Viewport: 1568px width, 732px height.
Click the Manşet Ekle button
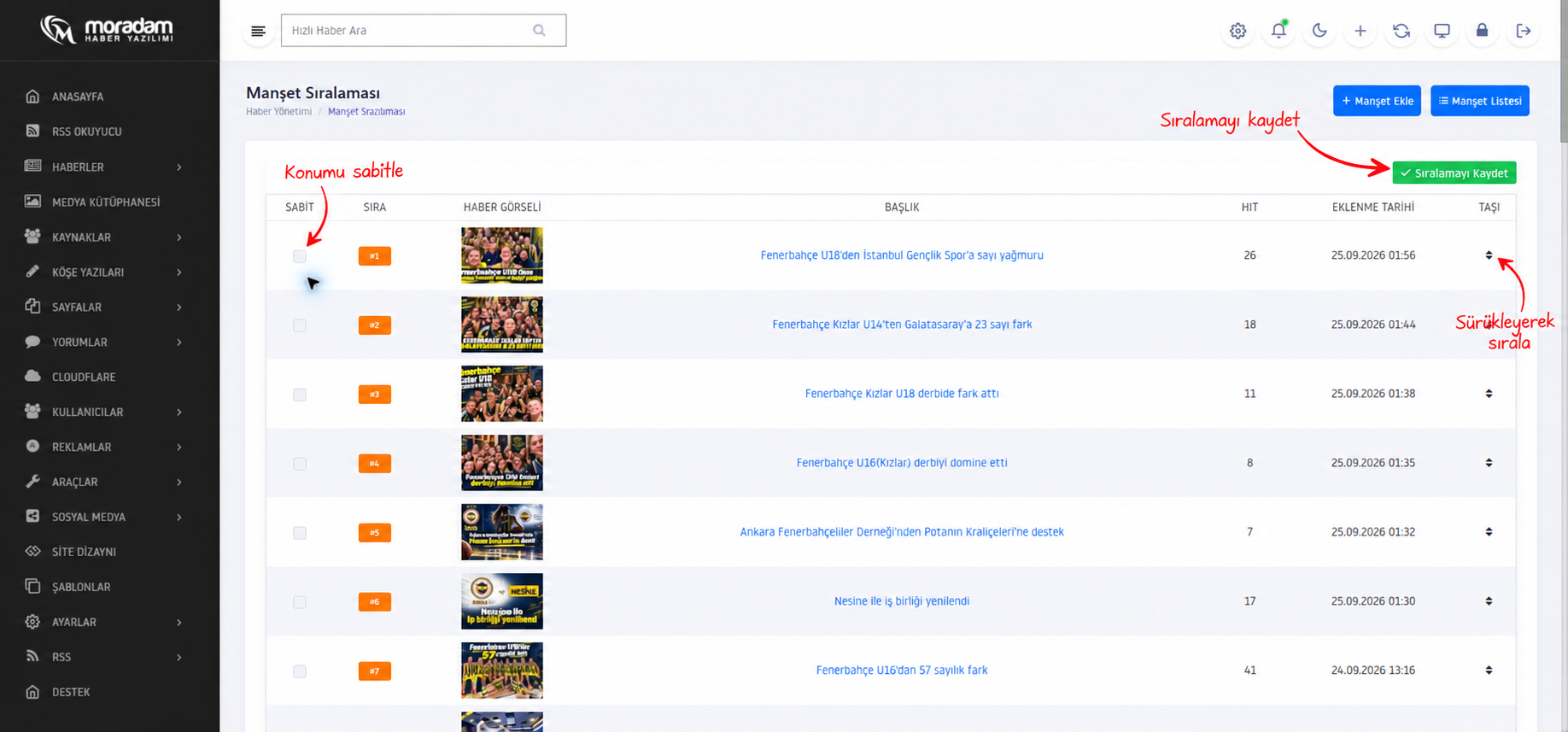[x=1377, y=101]
